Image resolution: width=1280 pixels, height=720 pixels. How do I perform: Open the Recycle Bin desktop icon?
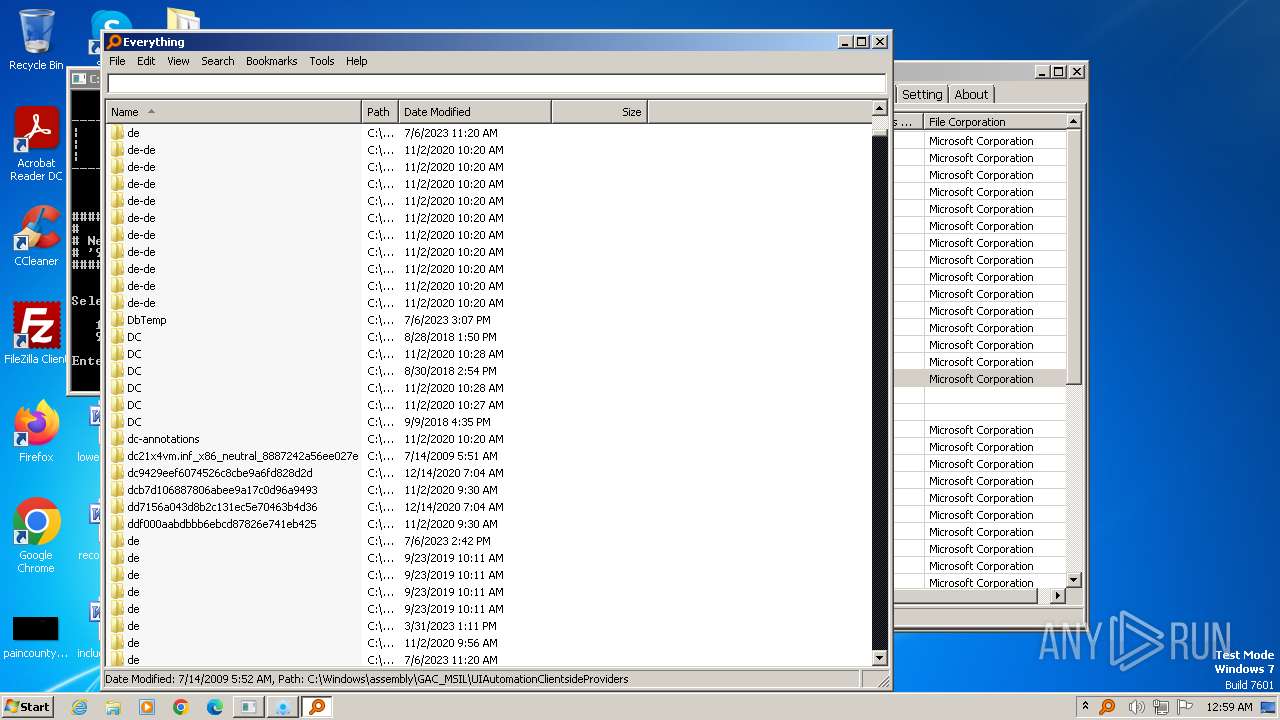pos(36,40)
